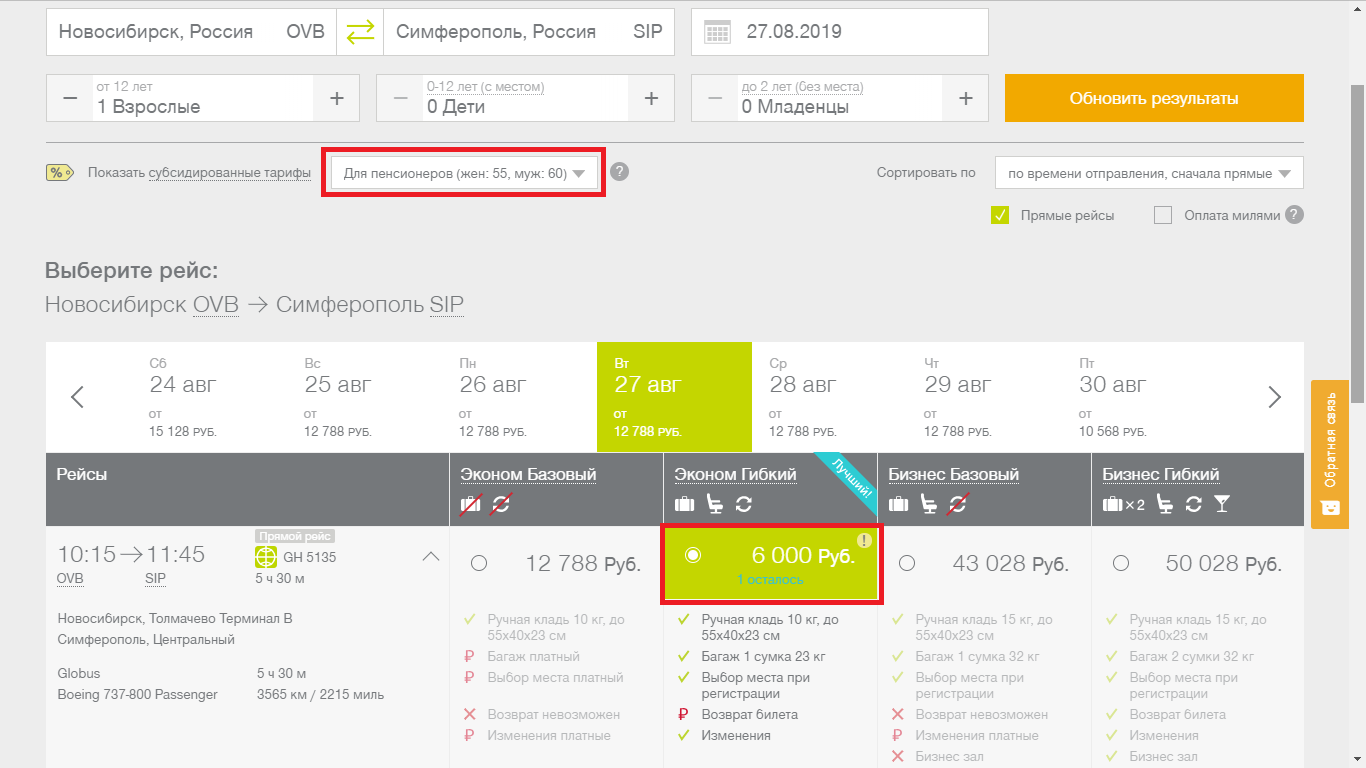Select 6 000 Руб. Эконом Гибкий fare
The width and height of the screenshot is (1366, 768).
point(693,555)
